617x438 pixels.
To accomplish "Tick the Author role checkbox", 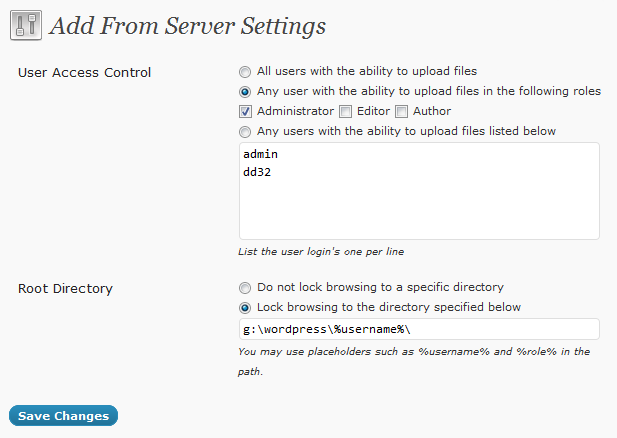I will click(x=402, y=111).
